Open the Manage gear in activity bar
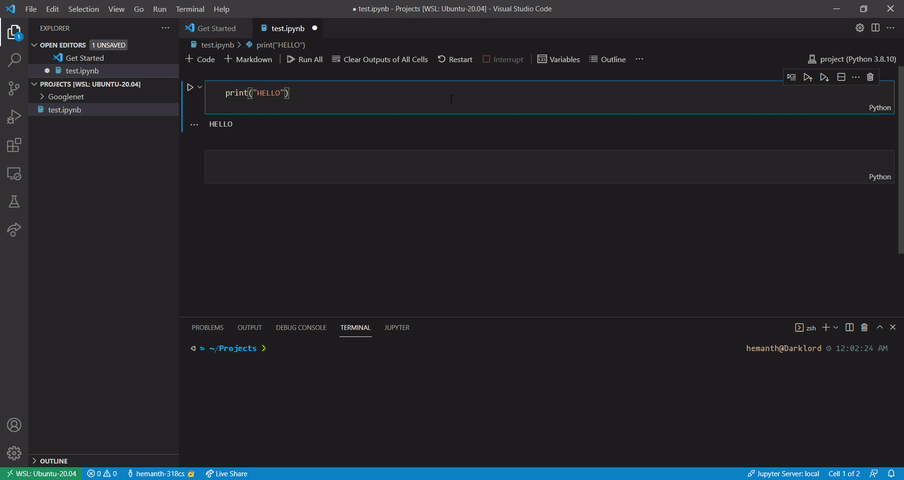904x480 pixels. click(x=14, y=453)
